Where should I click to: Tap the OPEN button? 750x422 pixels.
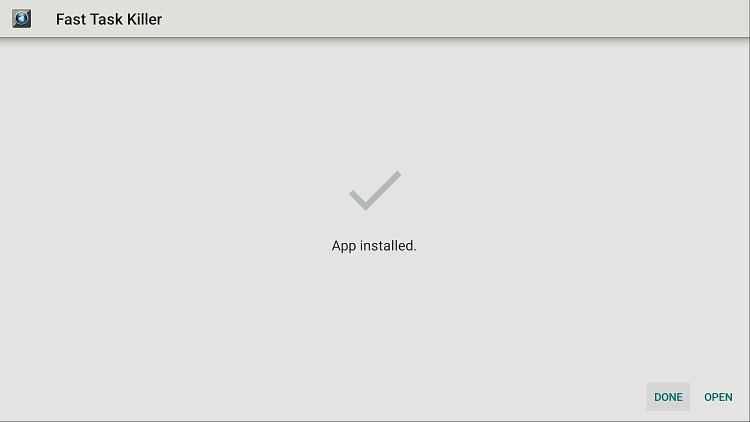pos(718,397)
